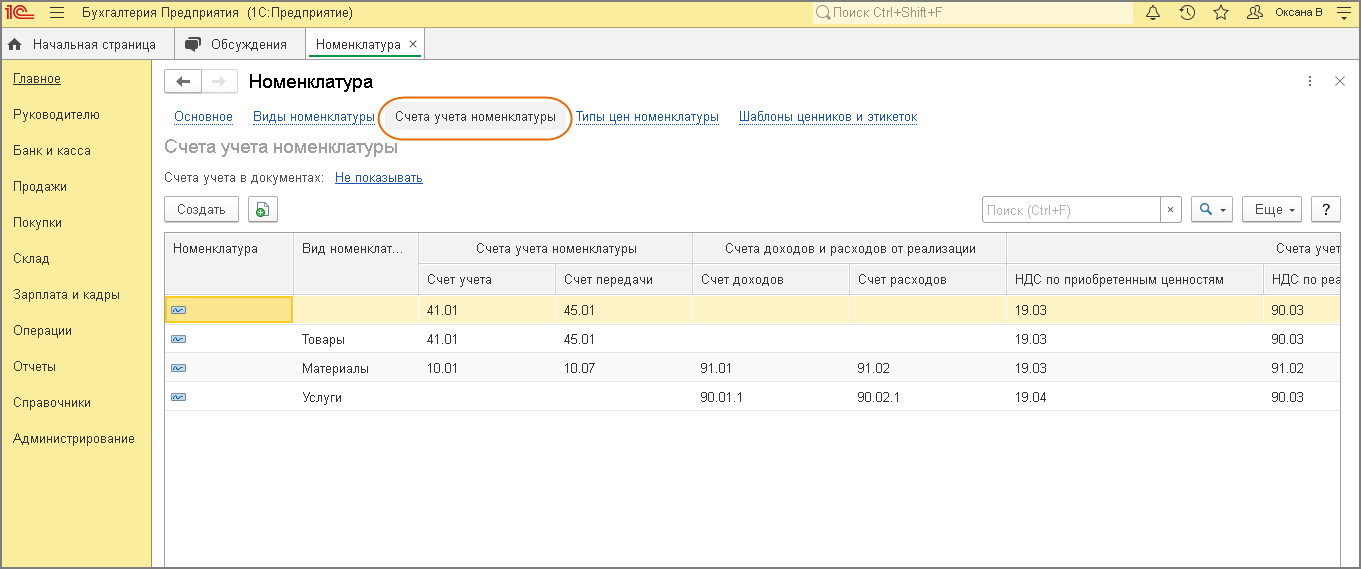Viewport: 1361px width, 569px height.
Task: Expand the magnifier search dropdown
Action: (1213, 209)
